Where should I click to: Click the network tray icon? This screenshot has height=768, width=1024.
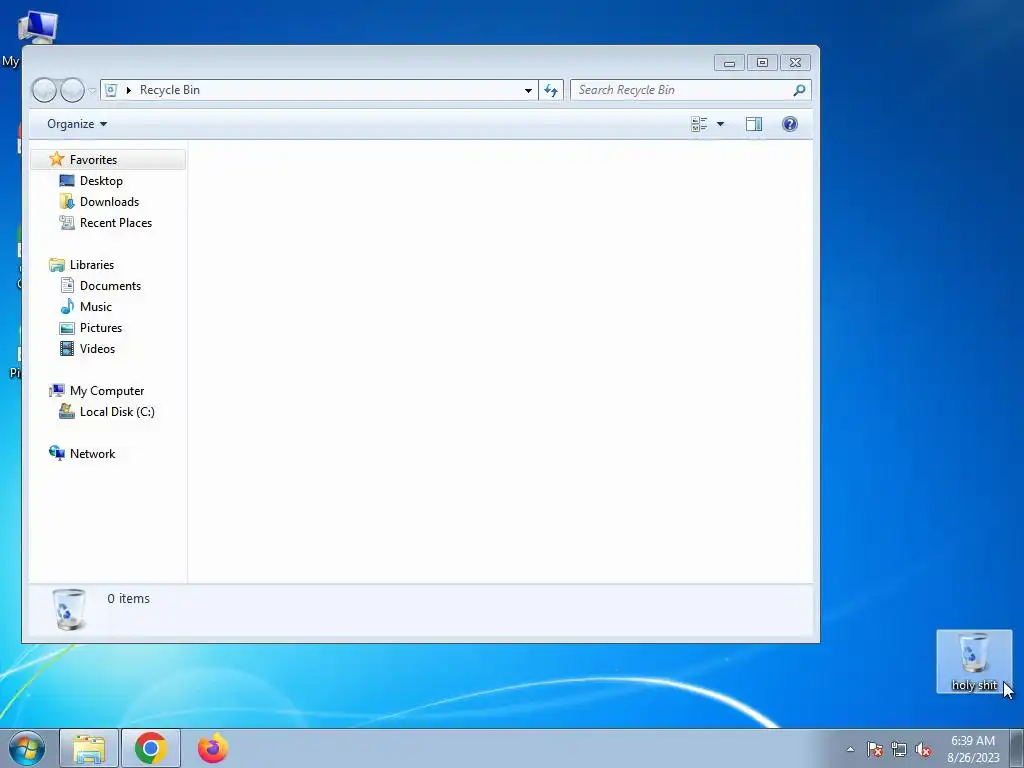click(899, 749)
